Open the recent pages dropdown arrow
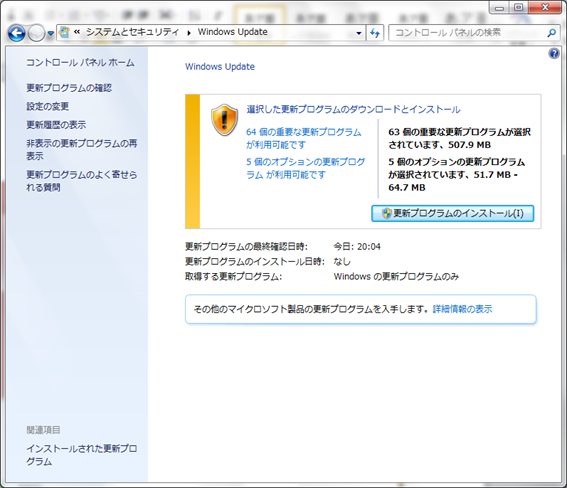Viewport: 567px width, 488px height. [x=51, y=34]
